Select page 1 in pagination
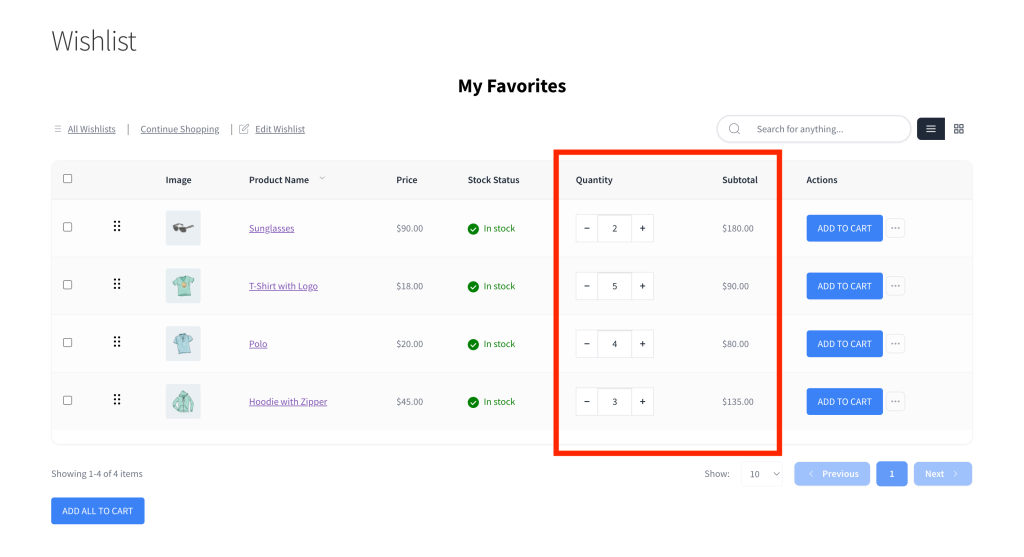This screenshot has width=1024, height=557. 891,473
